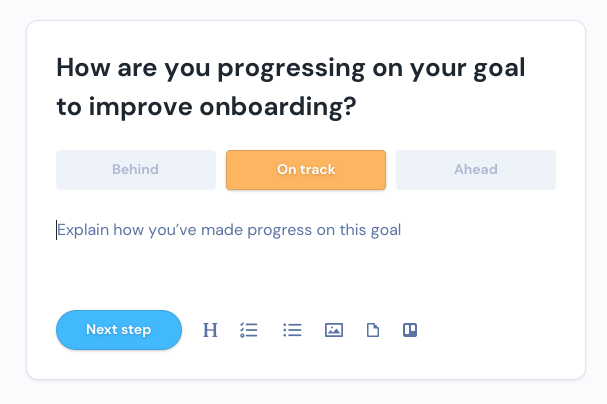Switch the status to Ahead
Viewport: 607px width, 404px height.
coord(476,170)
